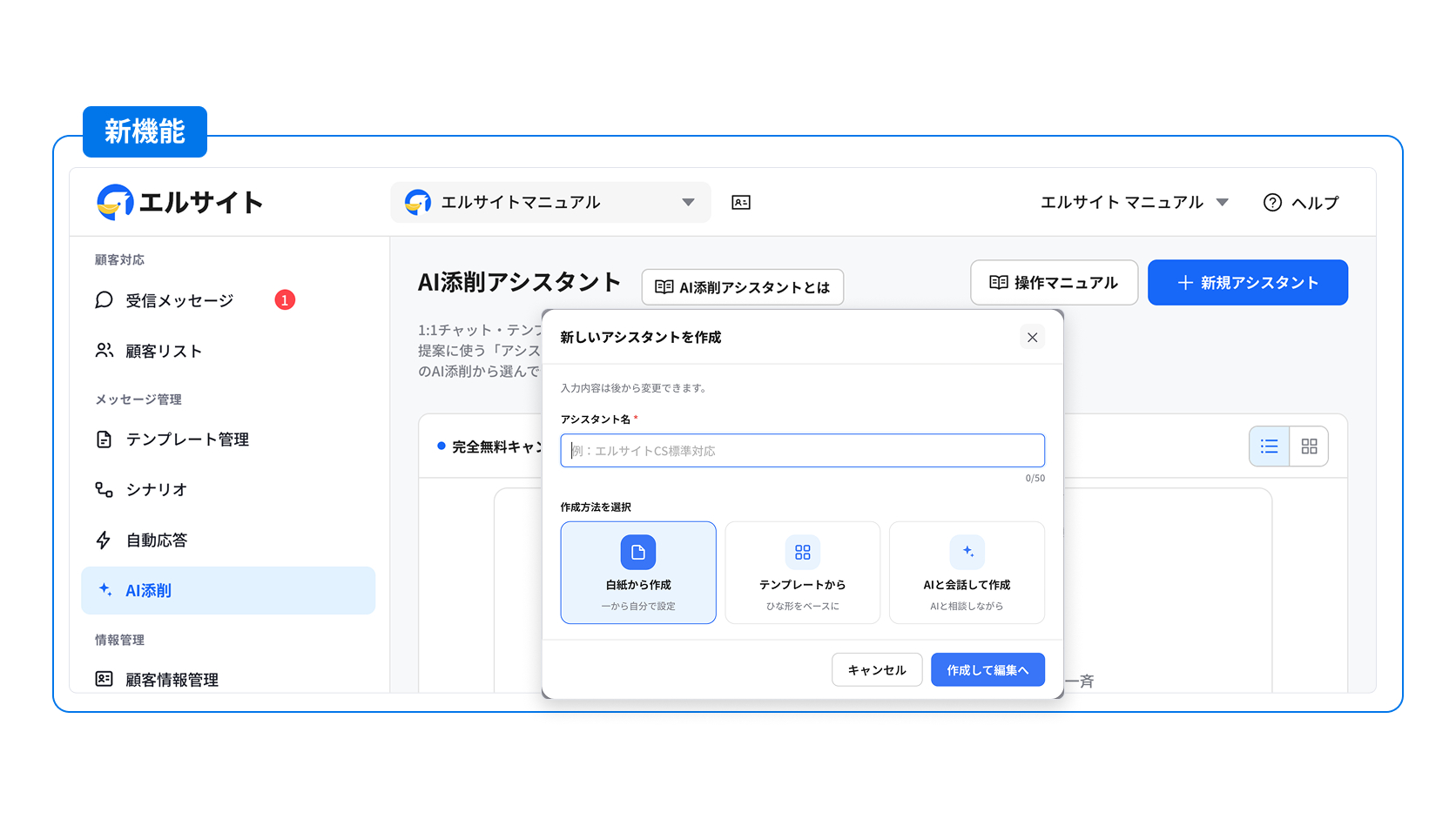Viewport: 1456px width, 819px height.
Task: Click the 入力内容は後から変更できます。 note
Action: pyautogui.click(x=635, y=388)
